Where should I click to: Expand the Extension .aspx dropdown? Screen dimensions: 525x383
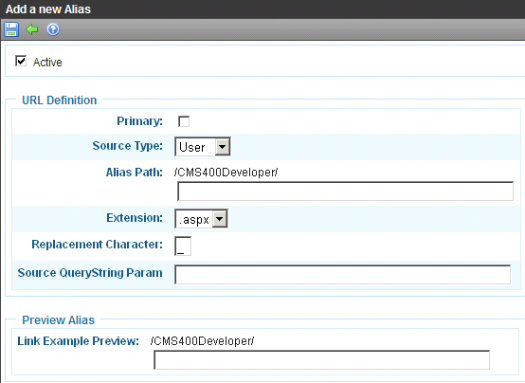201,219
